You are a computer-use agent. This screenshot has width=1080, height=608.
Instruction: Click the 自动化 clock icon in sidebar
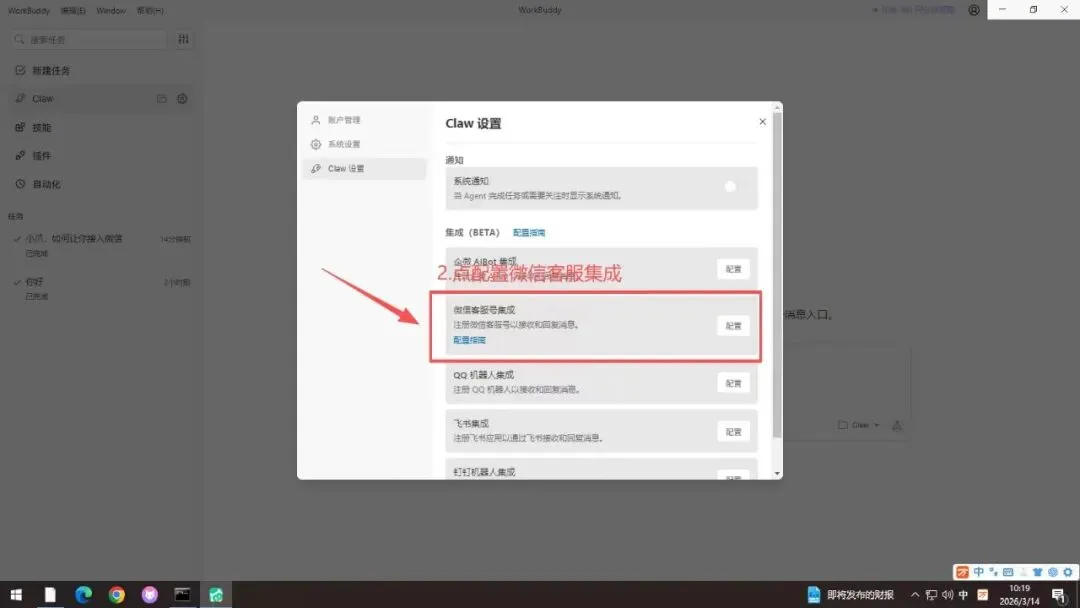[x=20, y=184]
